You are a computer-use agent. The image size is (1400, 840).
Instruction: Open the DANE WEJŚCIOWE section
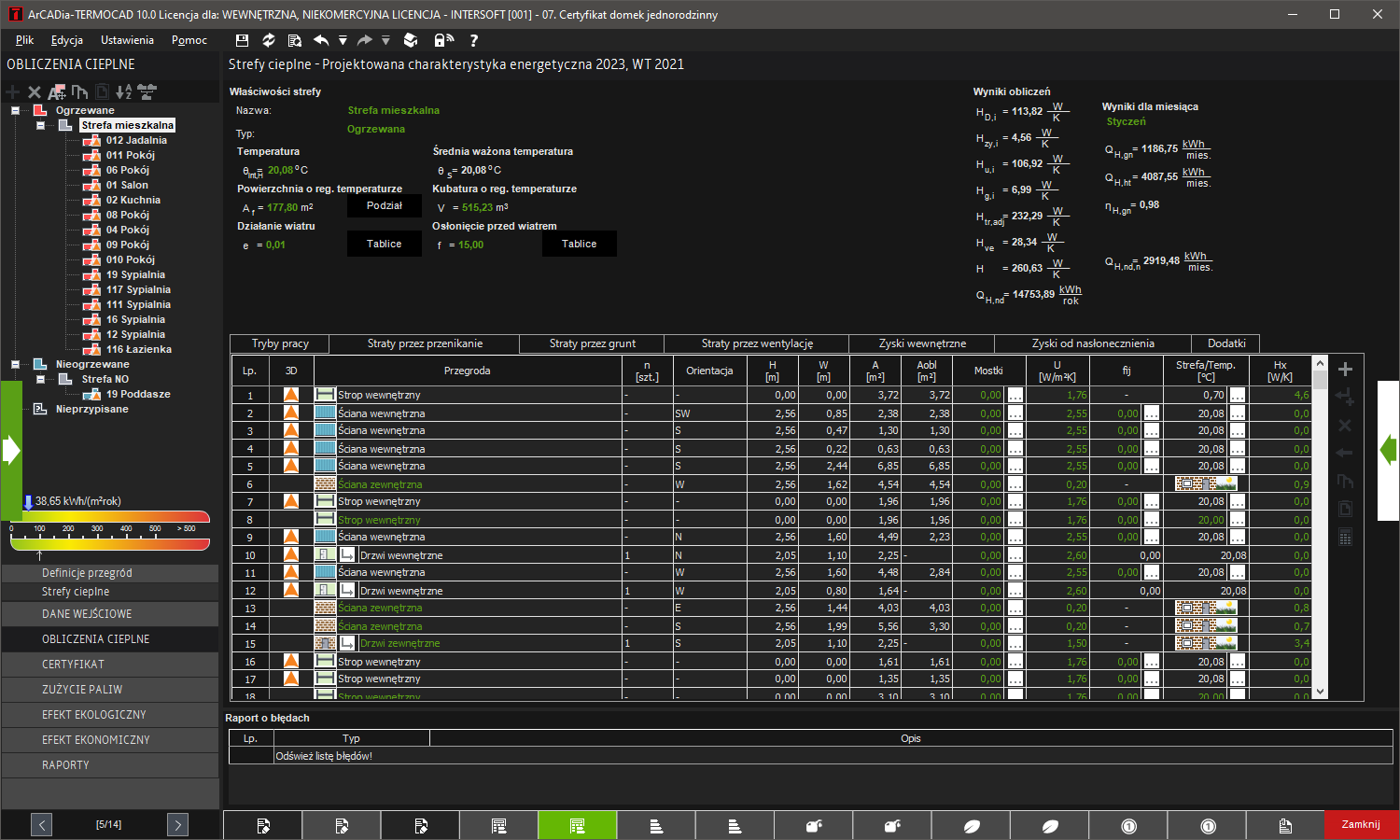click(x=110, y=614)
